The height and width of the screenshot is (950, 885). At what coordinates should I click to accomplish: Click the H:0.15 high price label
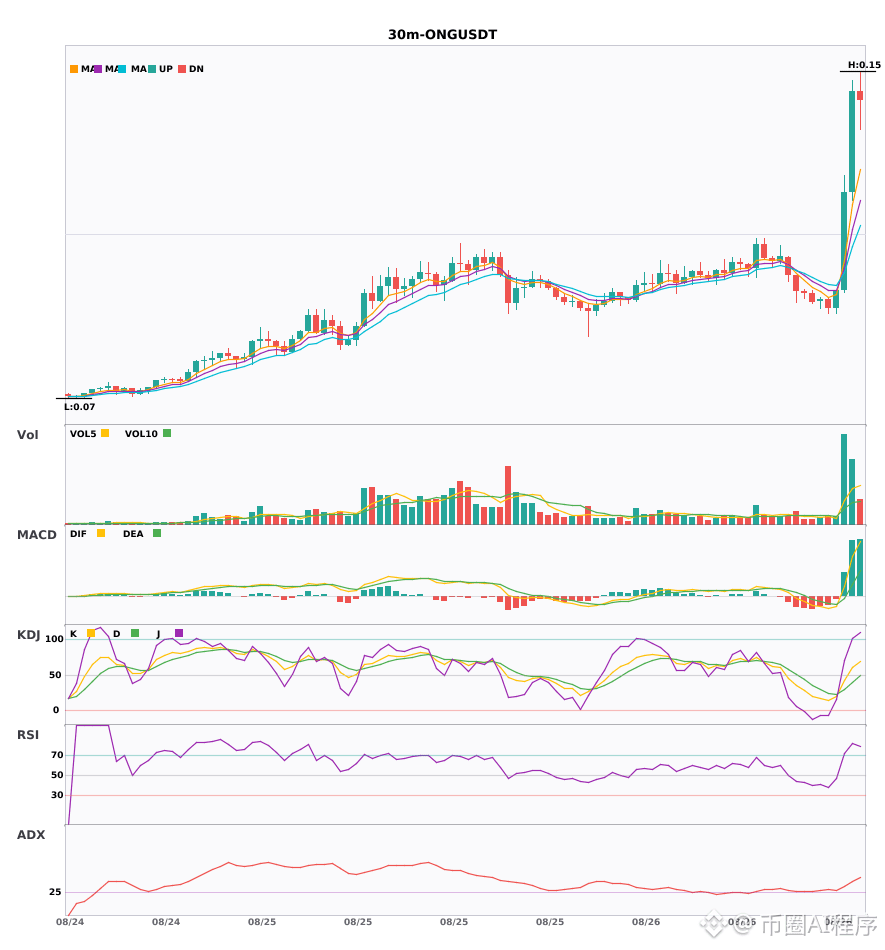click(x=864, y=65)
